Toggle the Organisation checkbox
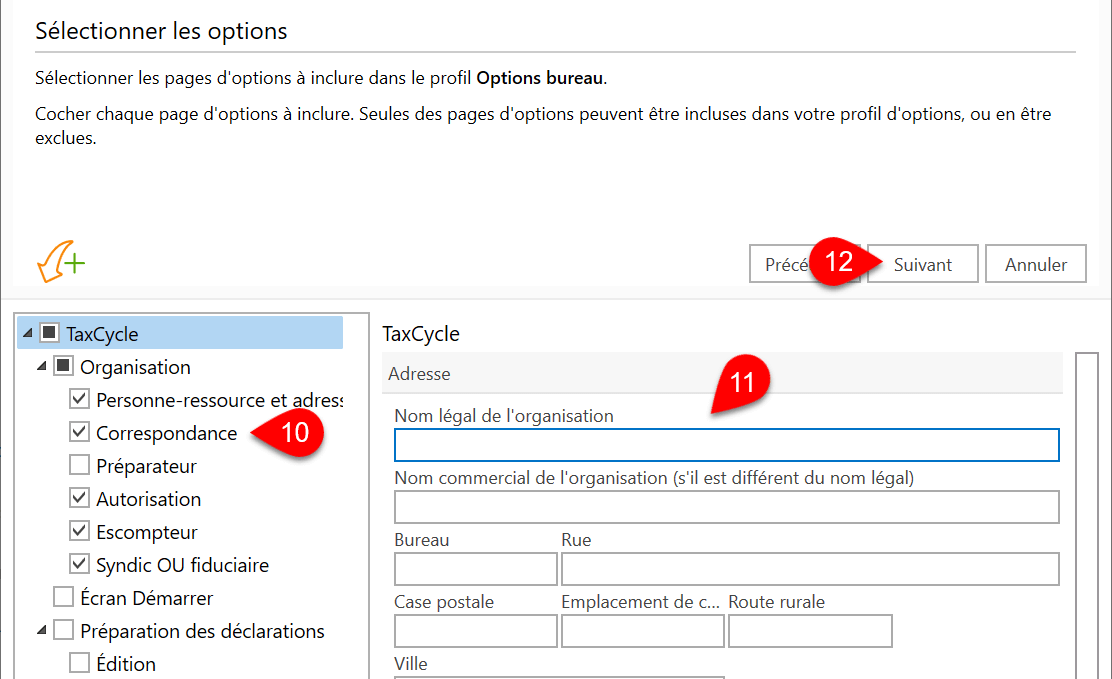 [63, 366]
